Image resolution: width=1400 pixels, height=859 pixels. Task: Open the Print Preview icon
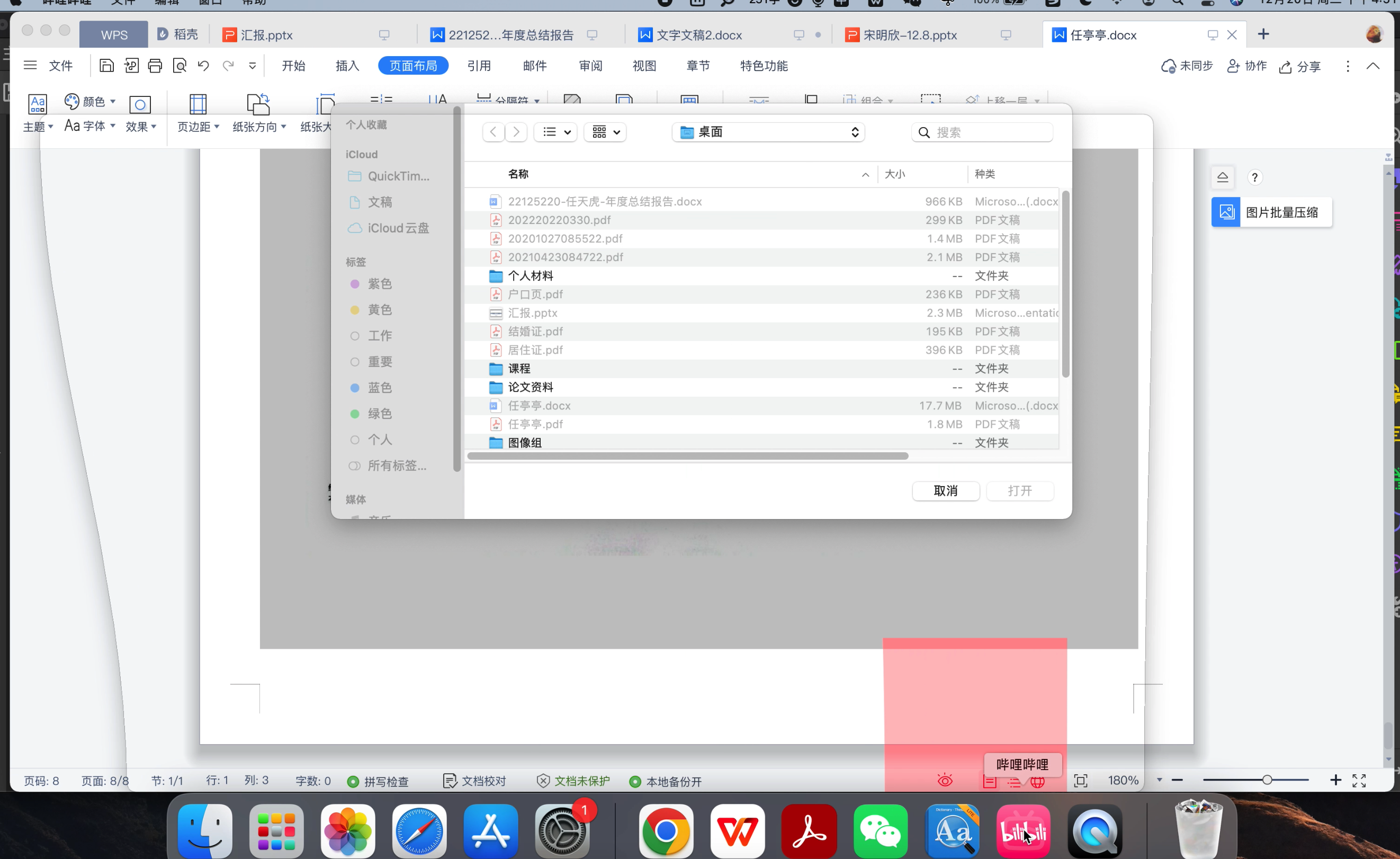(x=180, y=65)
